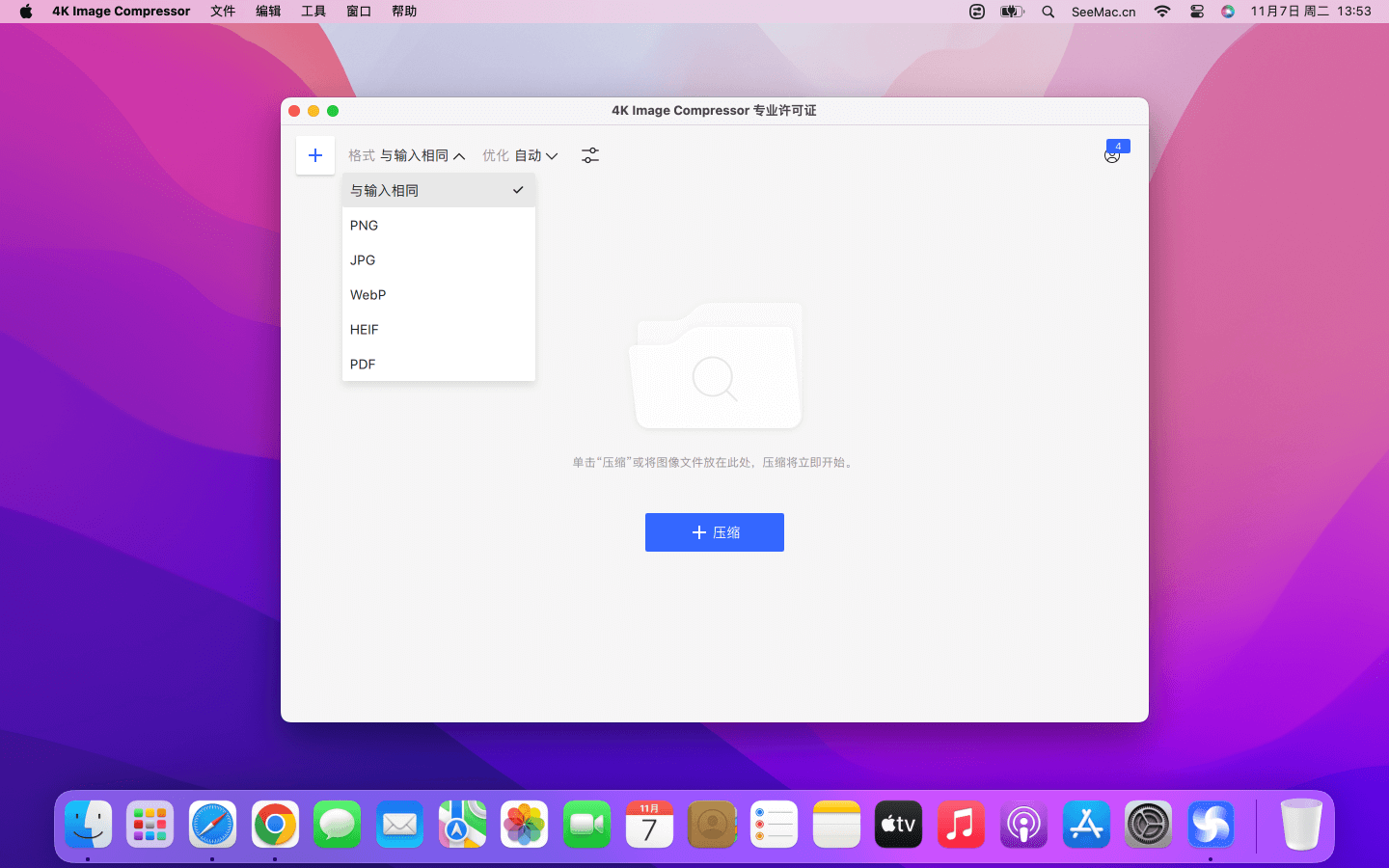The image size is (1389, 868).
Task: Open the Photos app in dock
Action: [x=524, y=825]
